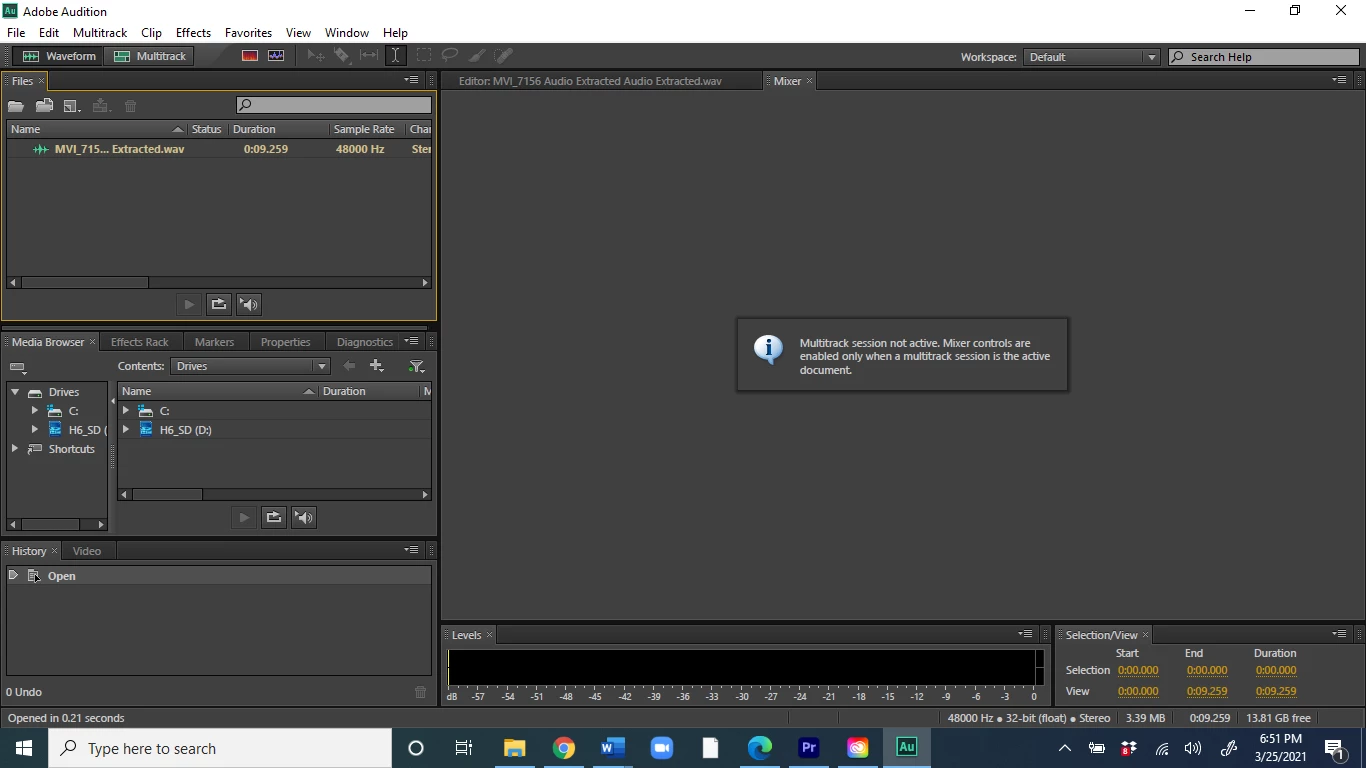
Task: Click the Search Help field
Action: (x=1264, y=57)
